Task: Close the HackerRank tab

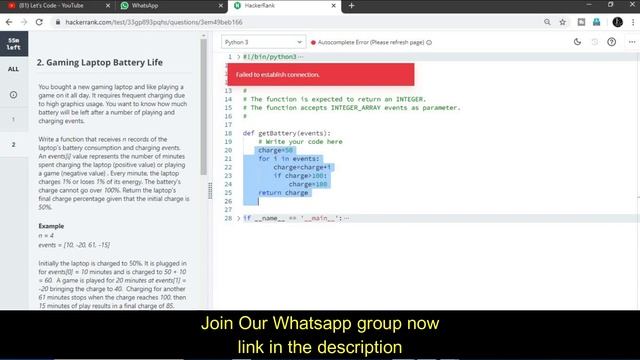Action: 333,6
